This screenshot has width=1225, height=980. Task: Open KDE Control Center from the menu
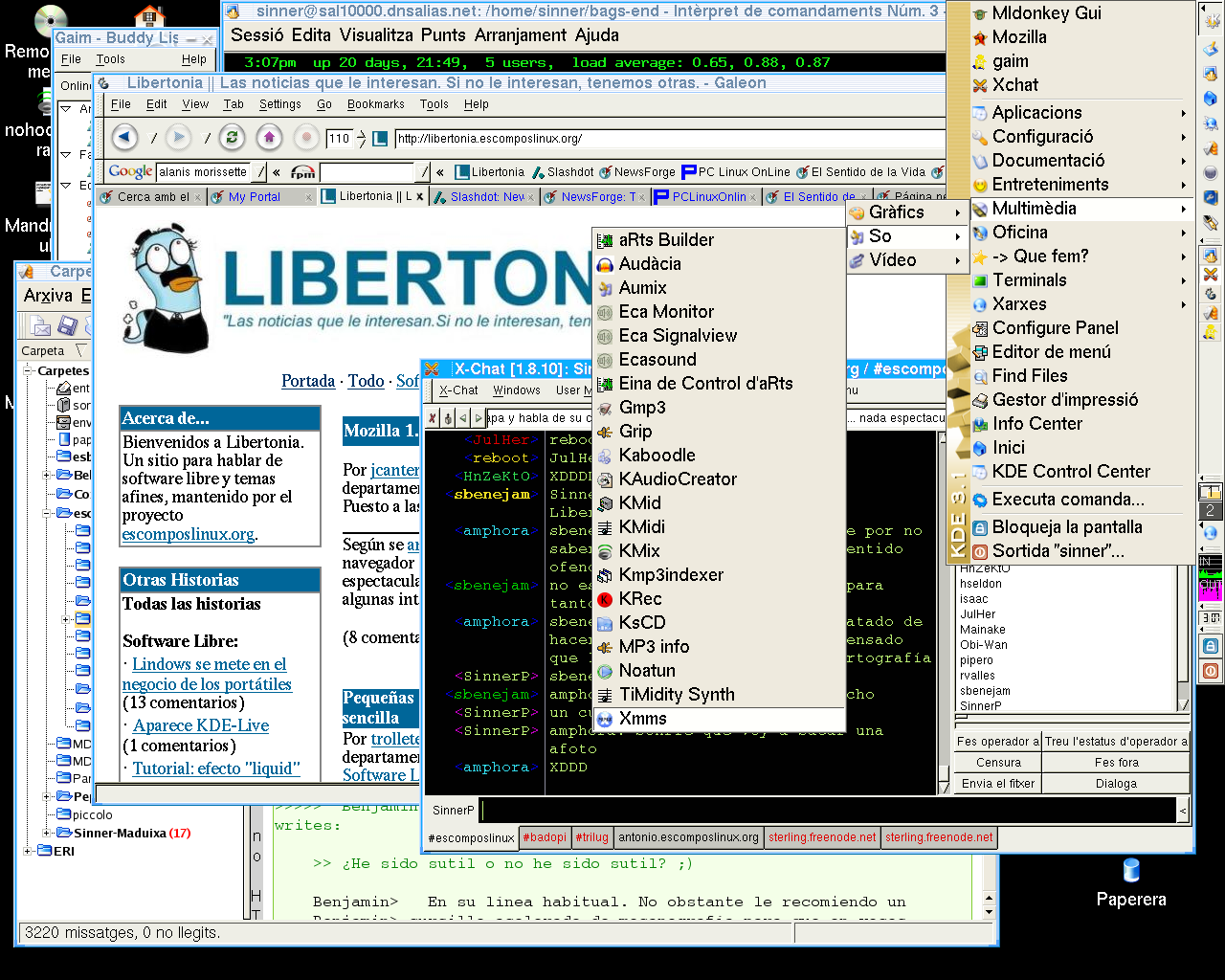tap(1081, 472)
